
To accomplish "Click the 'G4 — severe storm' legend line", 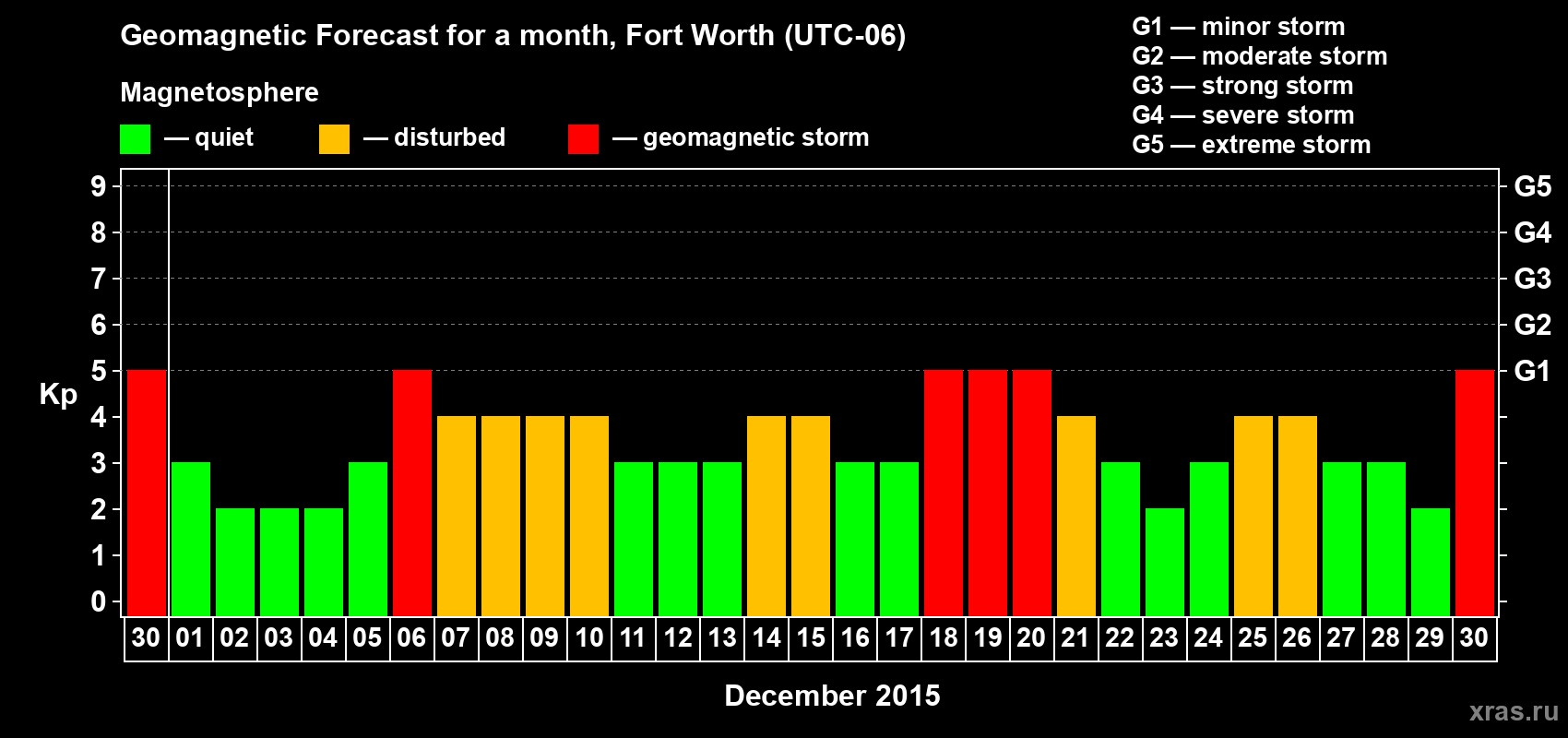I will click(1243, 115).
